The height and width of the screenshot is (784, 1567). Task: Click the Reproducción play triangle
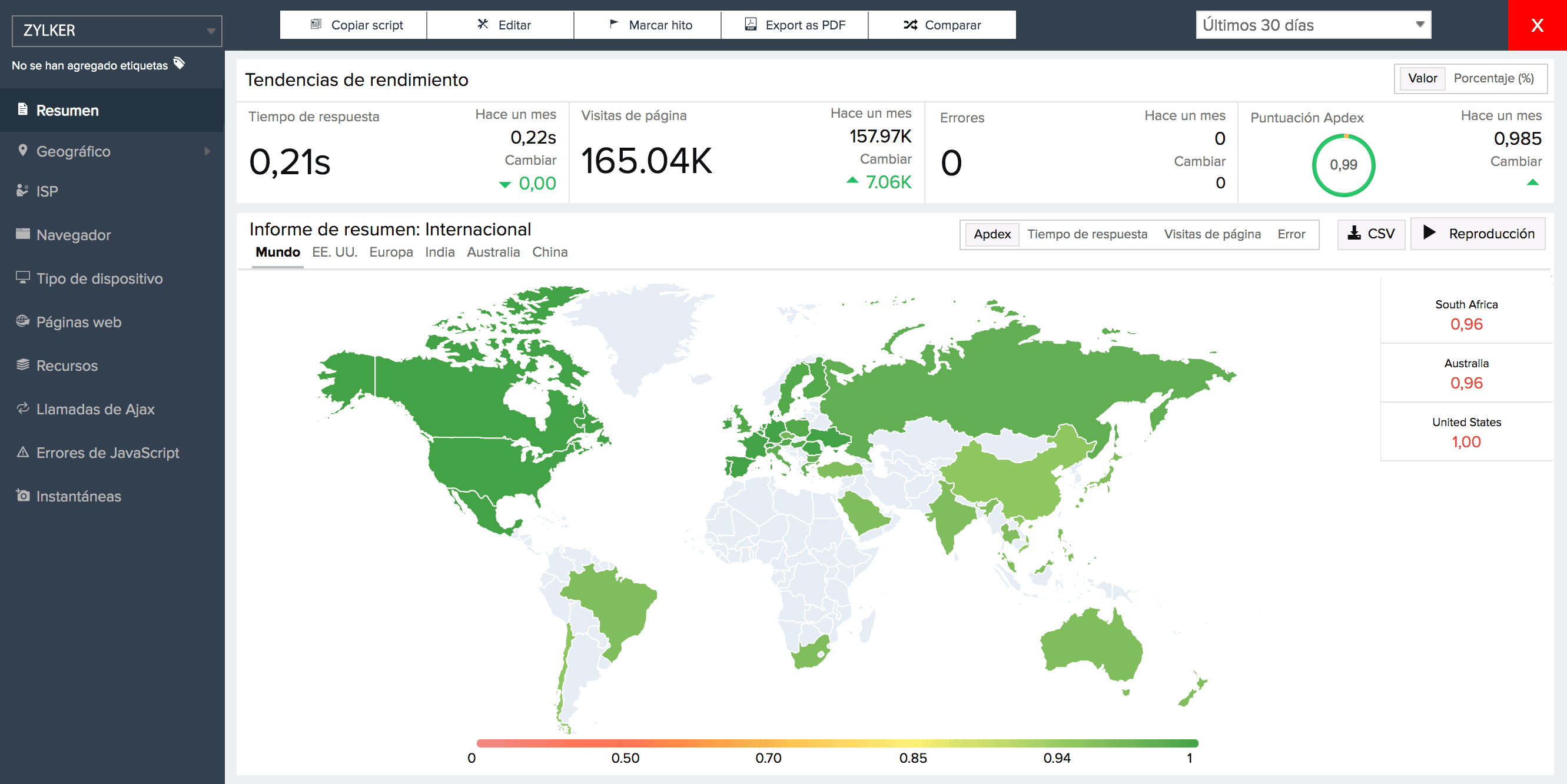point(1429,232)
